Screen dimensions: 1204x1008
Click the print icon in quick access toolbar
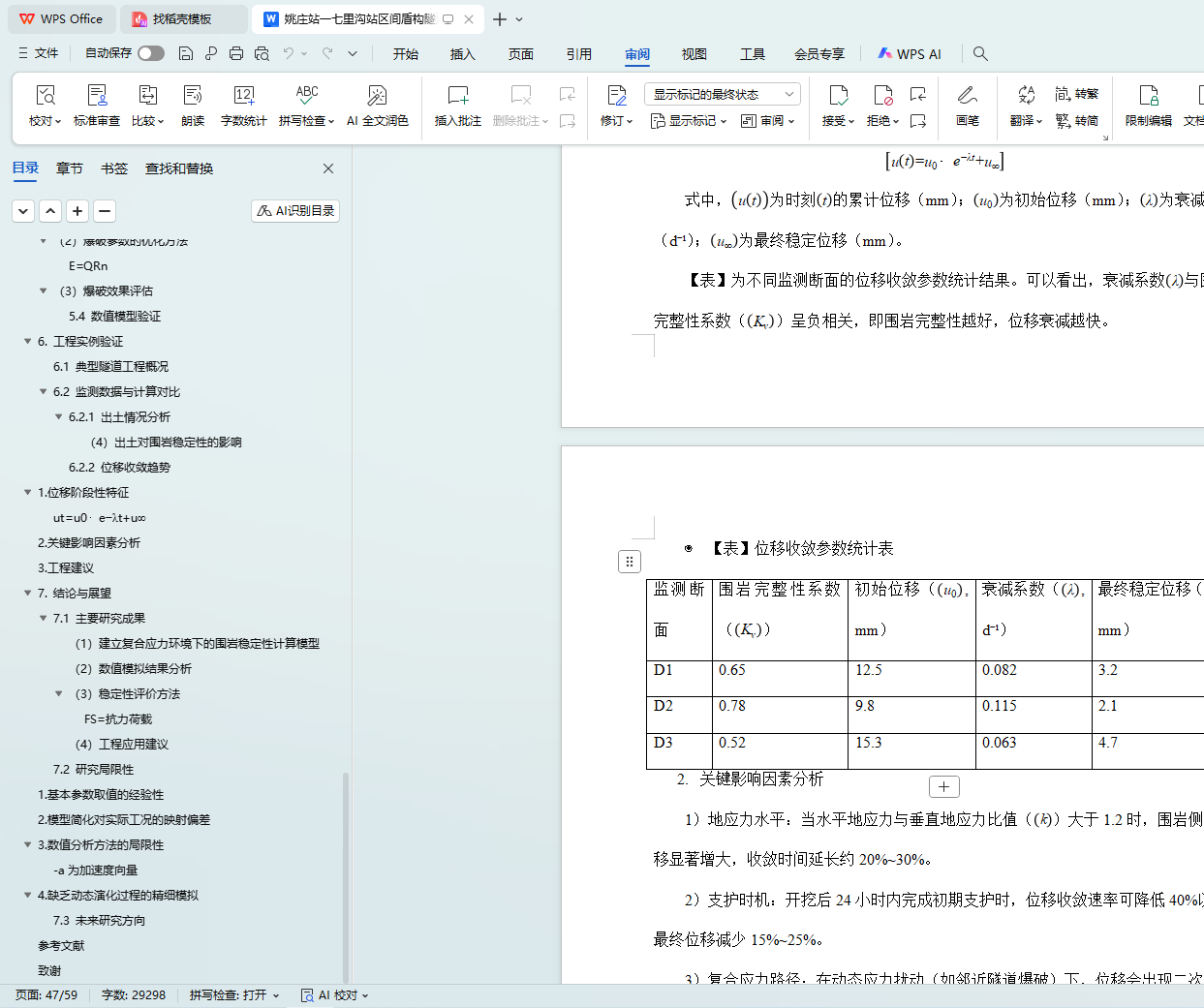(236, 54)
